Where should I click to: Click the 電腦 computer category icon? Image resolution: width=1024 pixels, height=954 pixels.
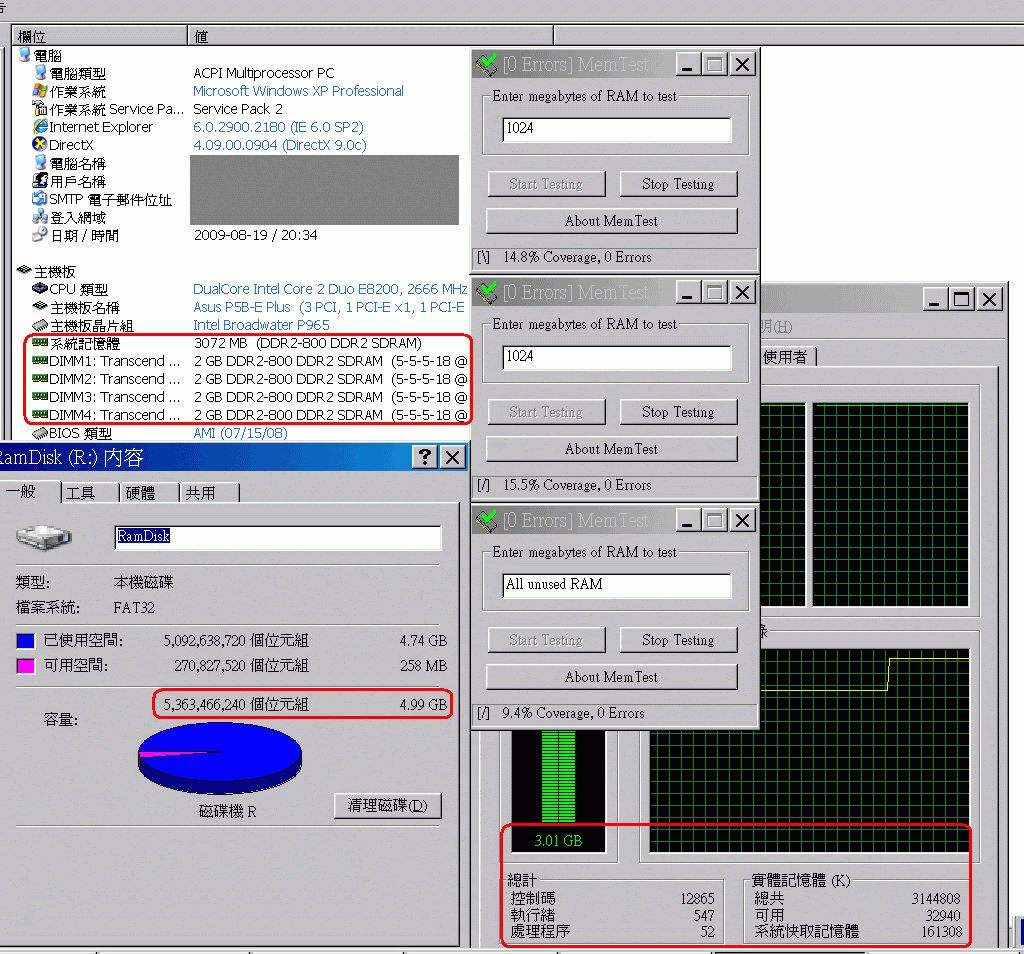25,55
